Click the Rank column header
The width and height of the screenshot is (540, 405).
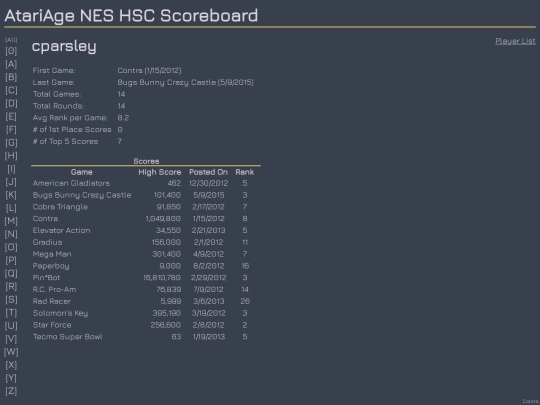pyautogui.click(x=245, y=172)
